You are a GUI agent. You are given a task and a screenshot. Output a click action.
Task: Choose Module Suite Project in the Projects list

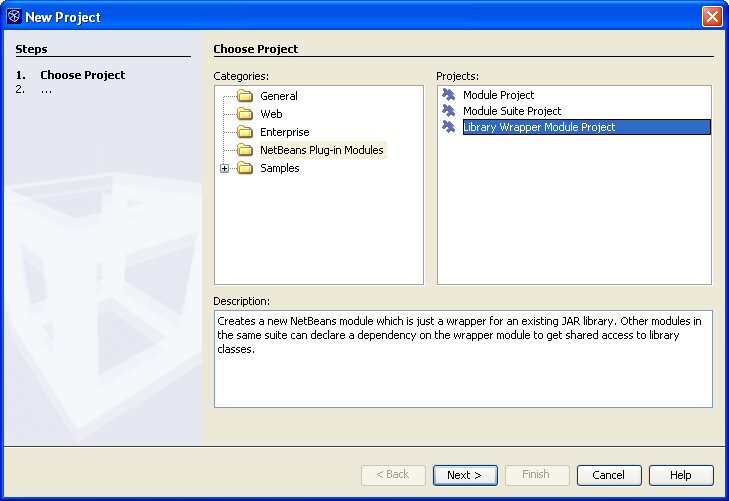point(512,111)
